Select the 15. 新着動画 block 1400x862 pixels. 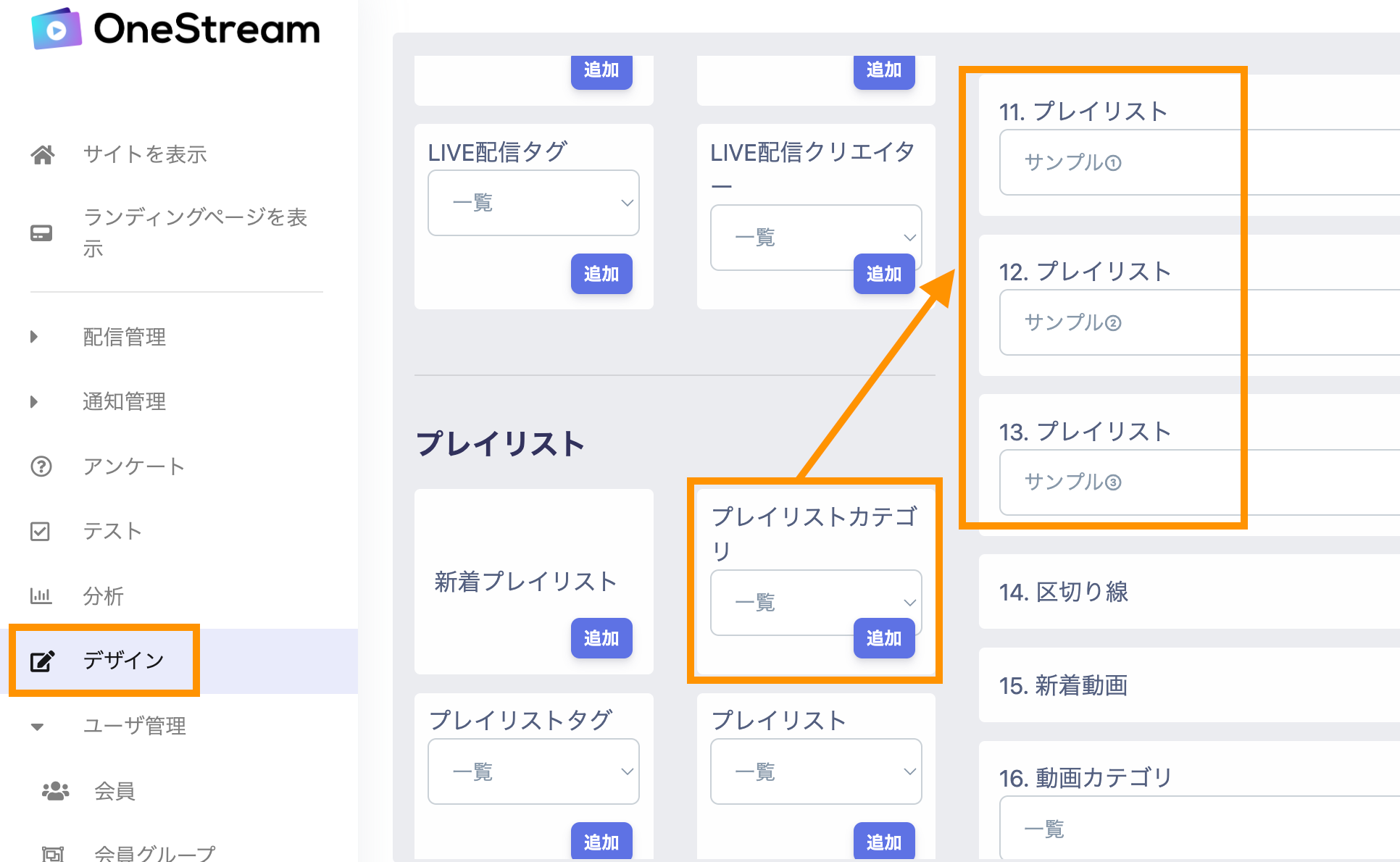point(1189,685)
